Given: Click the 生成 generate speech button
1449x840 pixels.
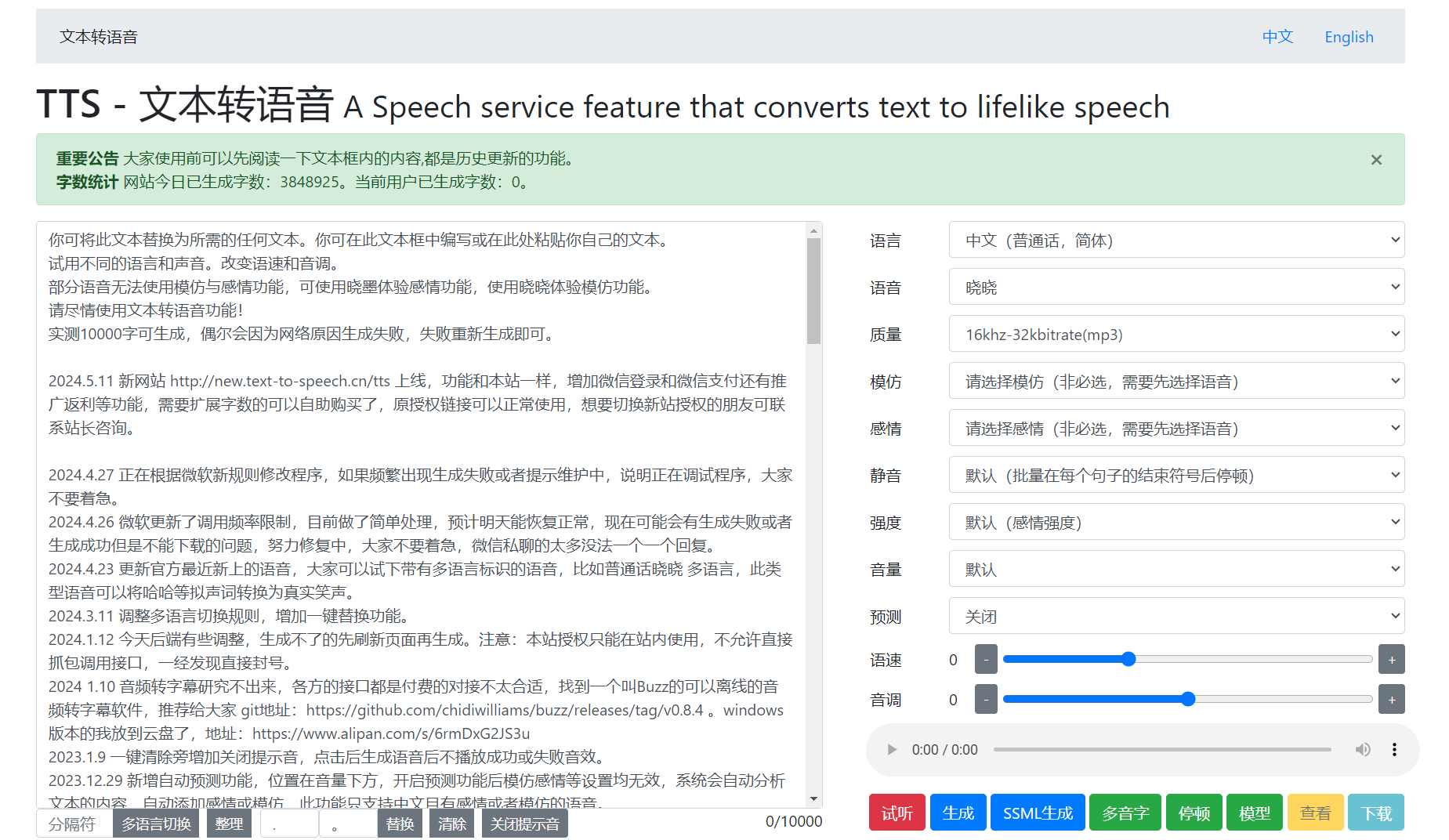Looking at the screenshot, I should (x=958, y=813).
